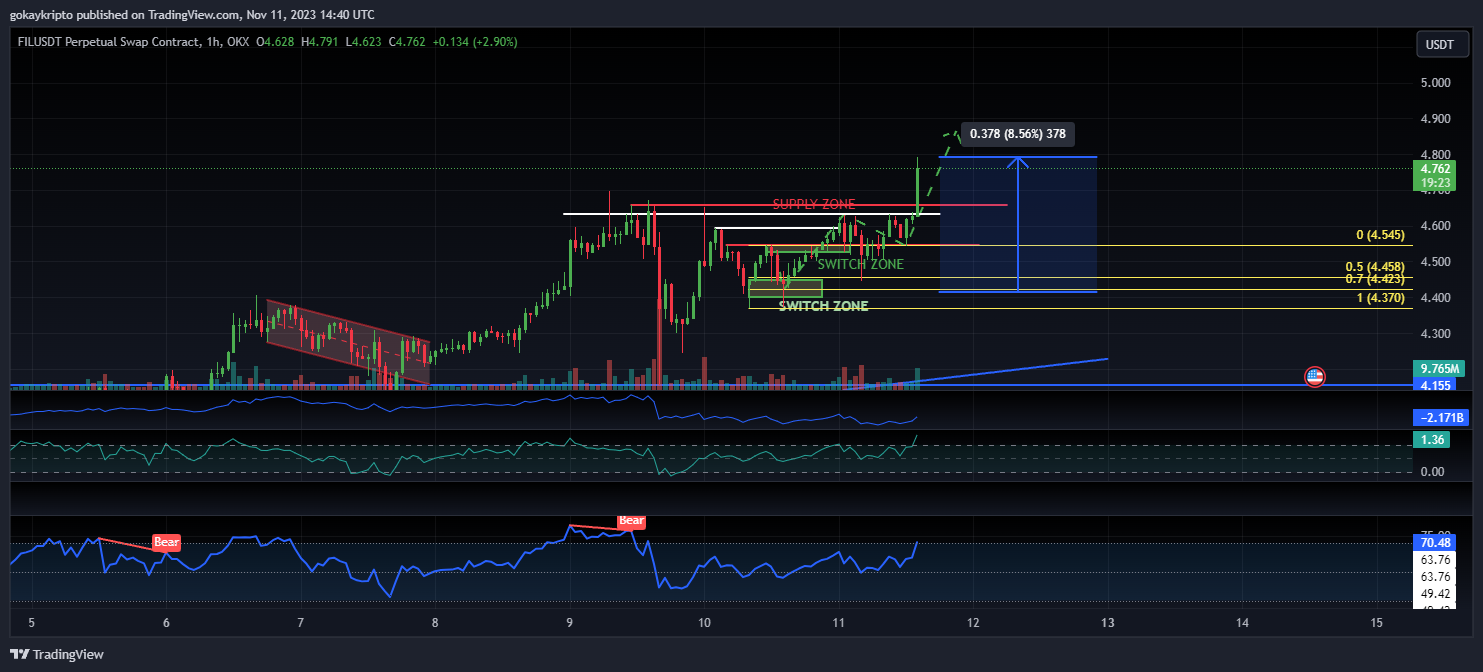Click the gokaykripto published header text
This screenshot has height=672, width=1483.
pos(192,14)
